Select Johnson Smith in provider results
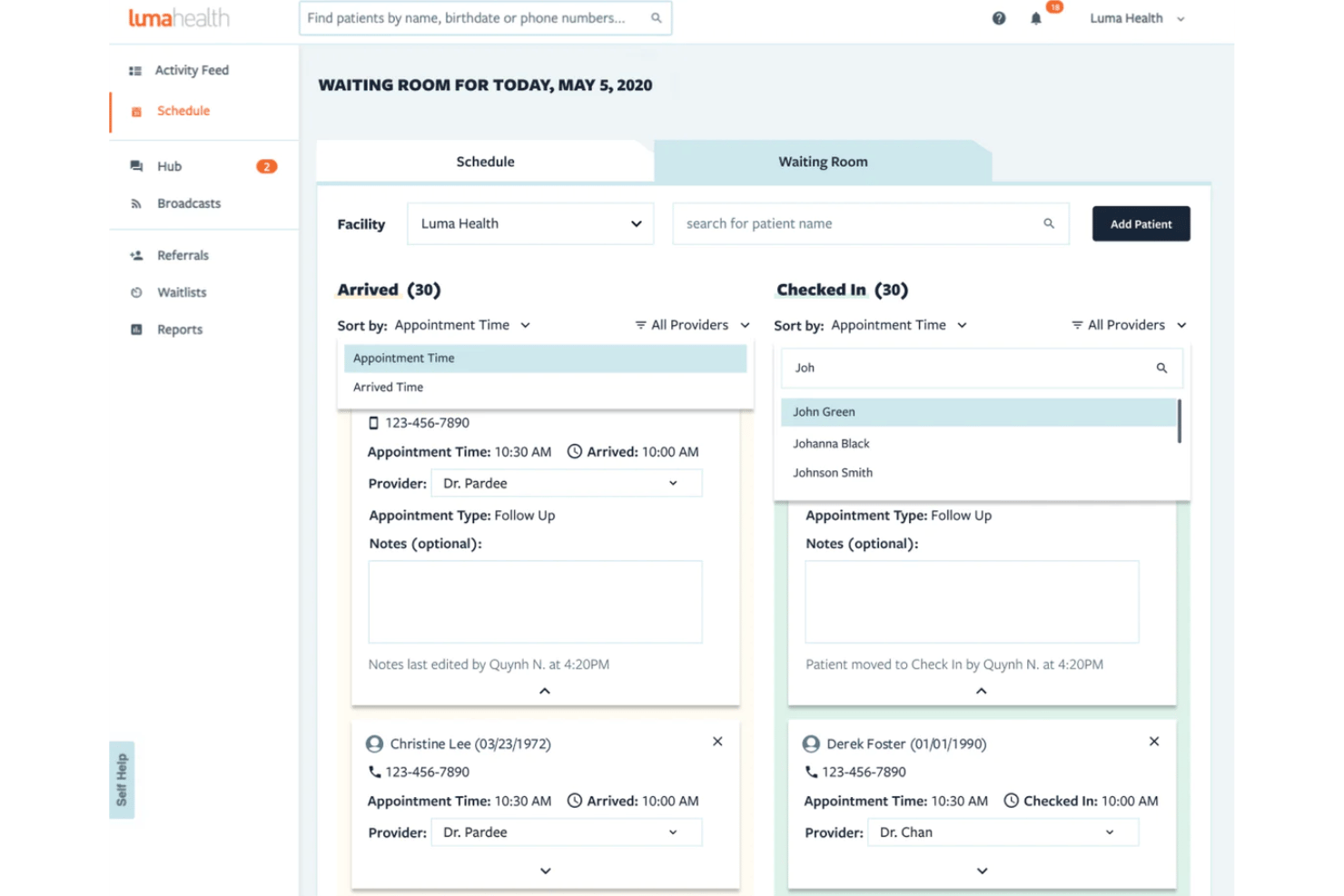 click(x=979, y=473)
